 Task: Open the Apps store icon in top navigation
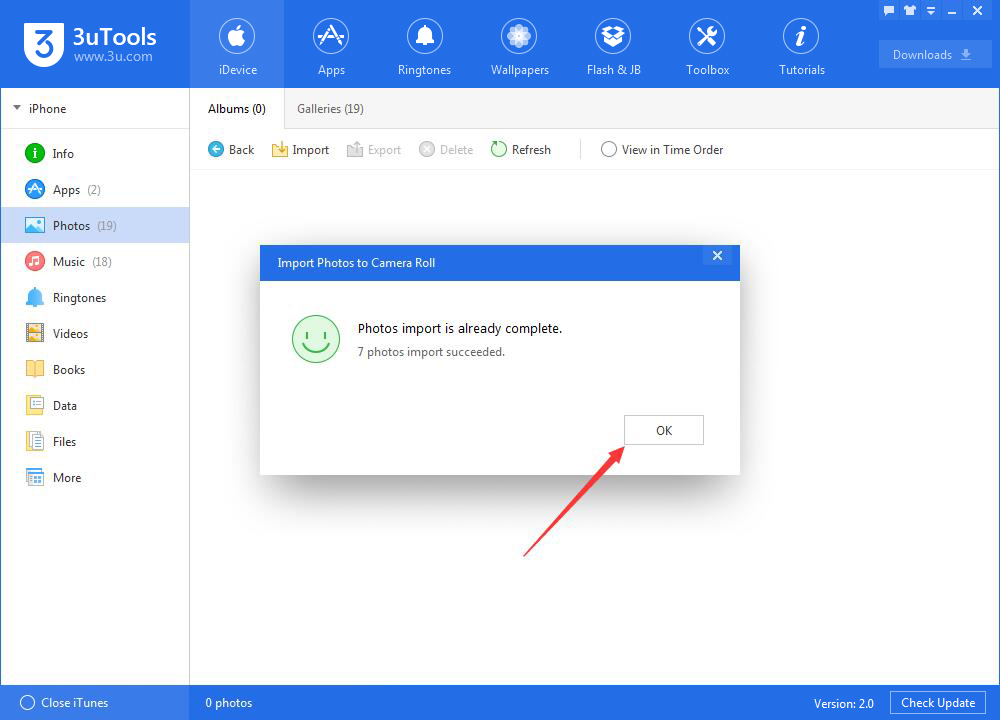click(331, 37)
